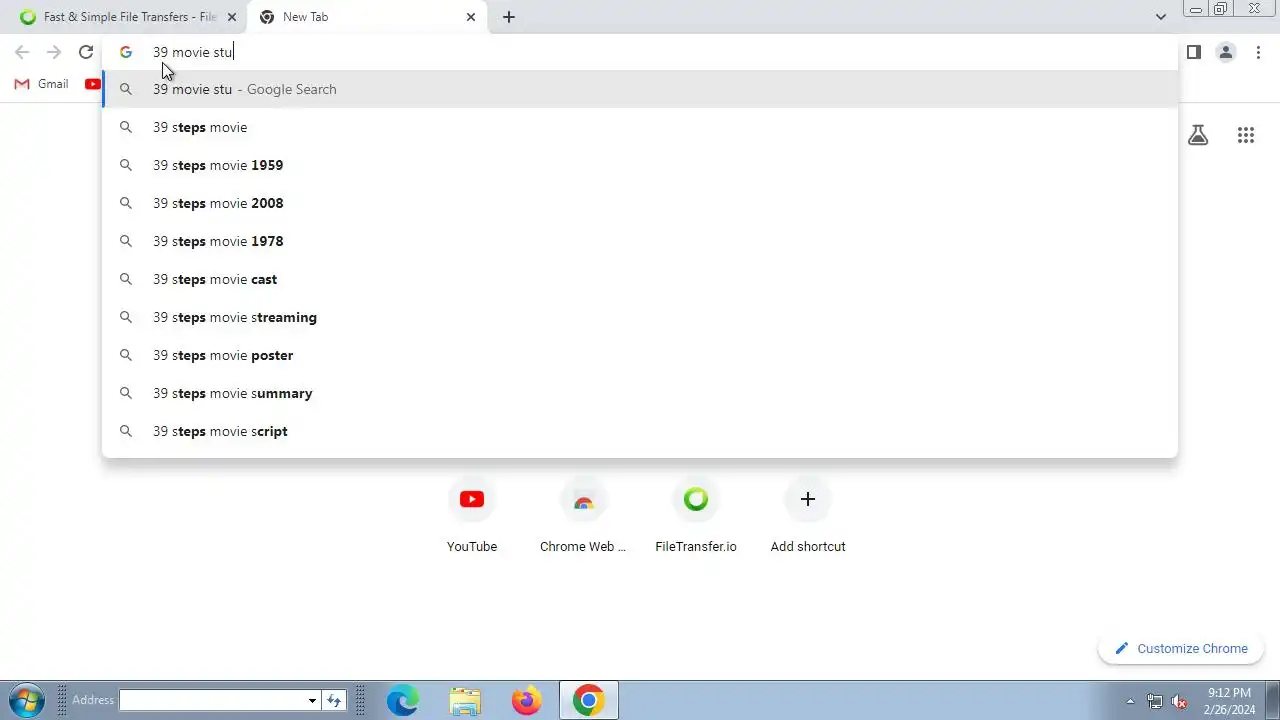Viewport: 1280px width, 720px height.
Task: Click the address bar text field
Action: click(x=640, y=52)
